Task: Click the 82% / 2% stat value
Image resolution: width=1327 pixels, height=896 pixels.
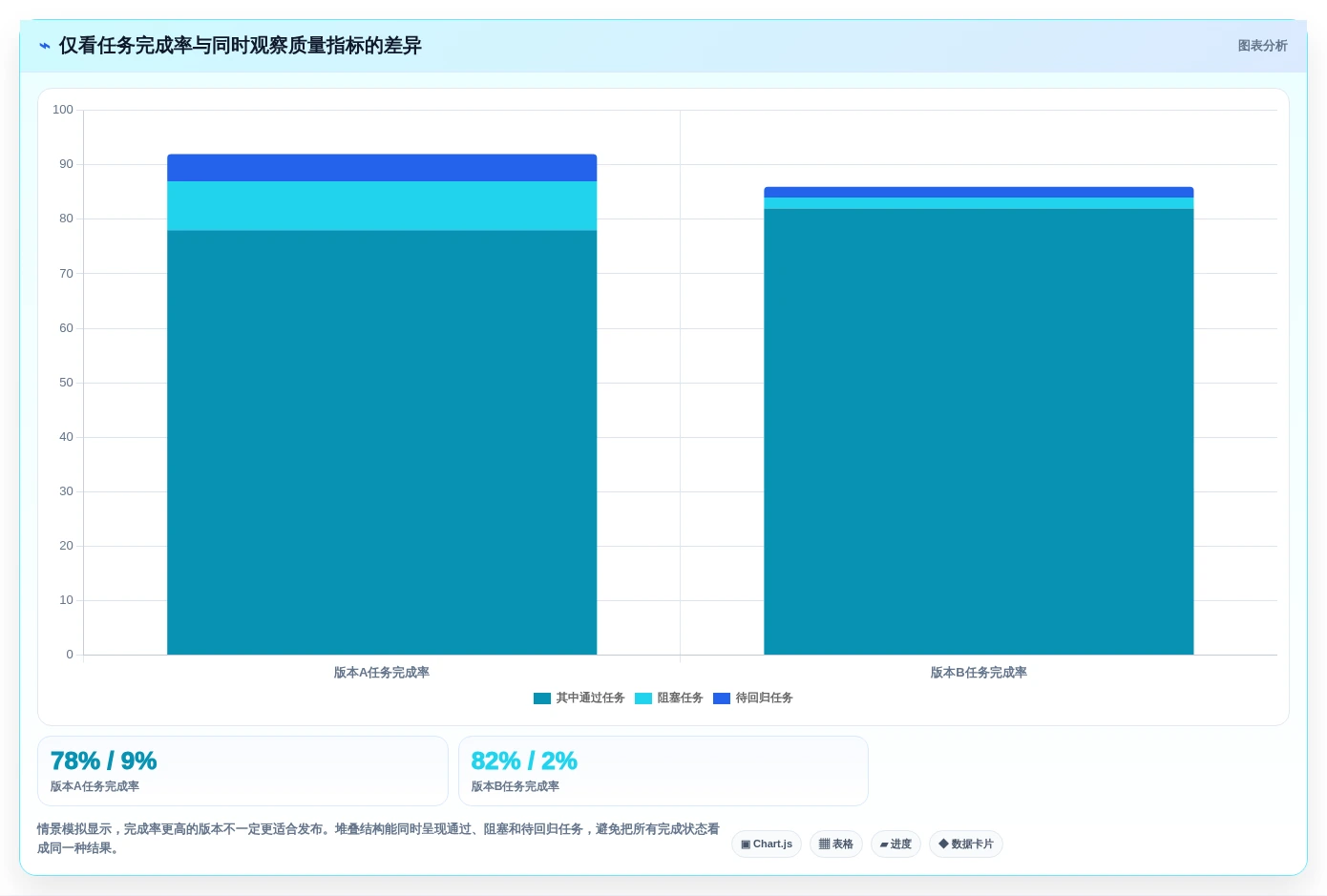Action: click(524, 761)
